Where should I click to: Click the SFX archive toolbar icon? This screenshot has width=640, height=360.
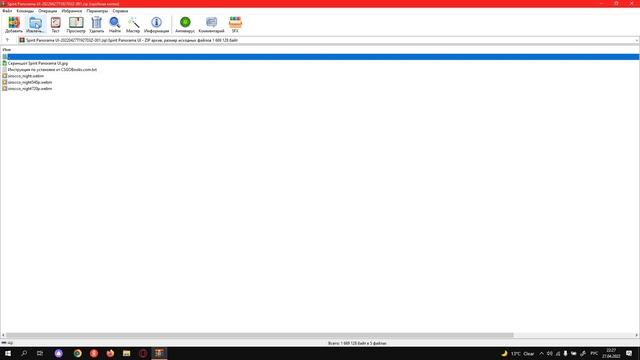[x=235, y=24]
